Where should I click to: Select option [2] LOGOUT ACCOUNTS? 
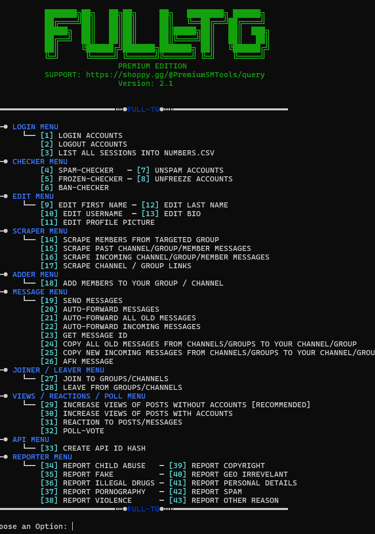click(x=84, y=144)
